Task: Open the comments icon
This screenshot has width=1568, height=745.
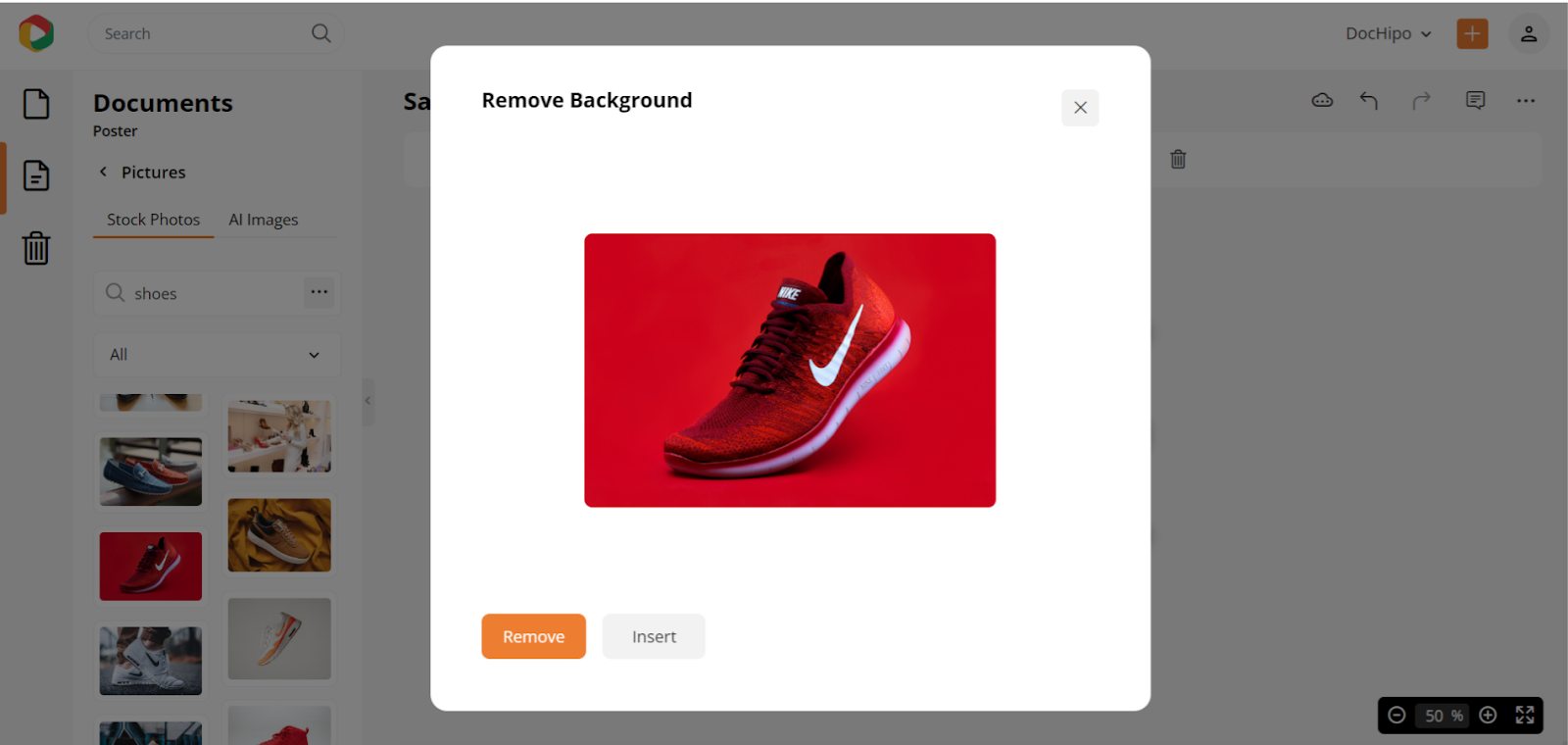Action: (1475, 100)
